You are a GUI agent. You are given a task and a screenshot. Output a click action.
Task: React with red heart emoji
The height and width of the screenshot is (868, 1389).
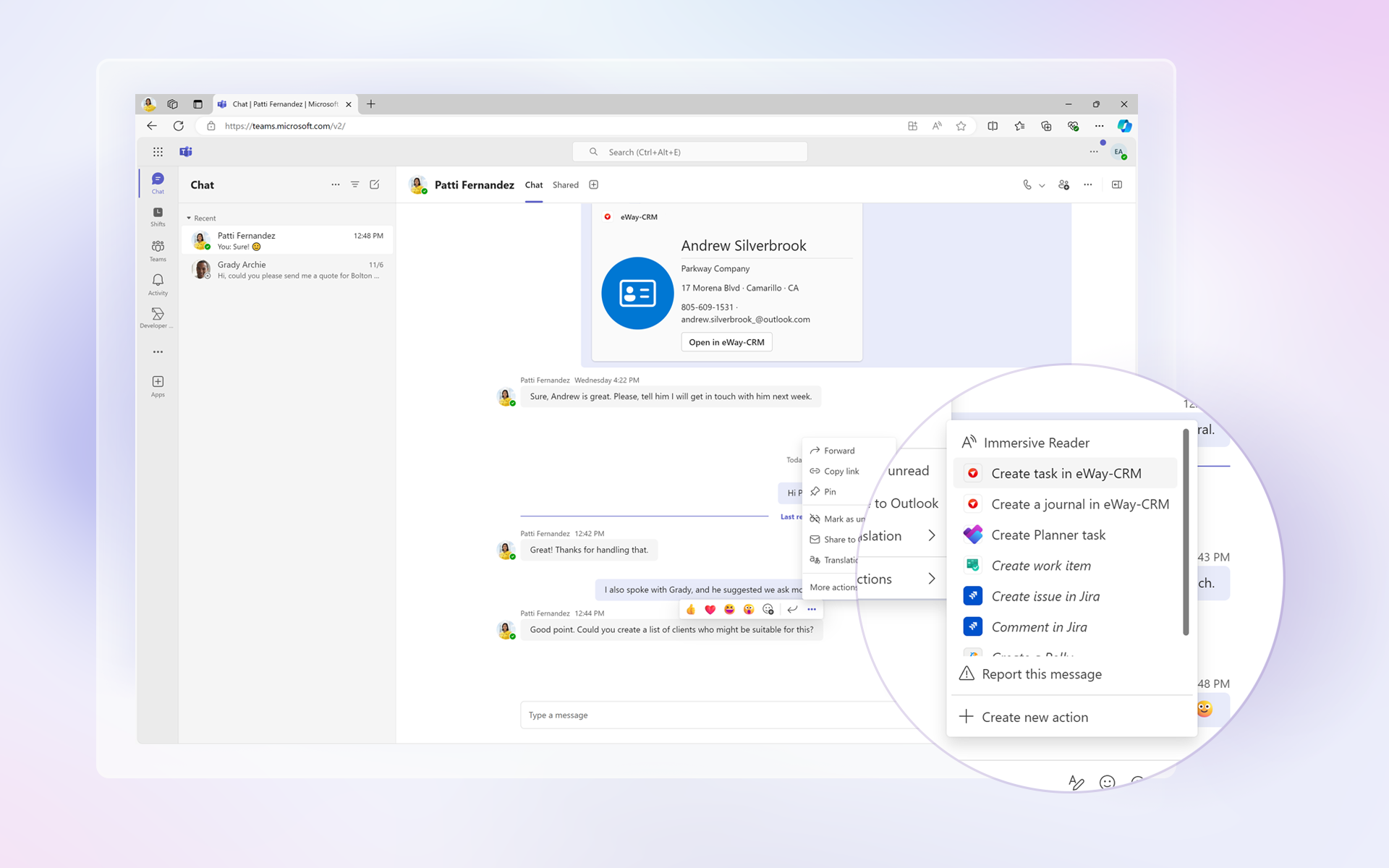(710, 610)
